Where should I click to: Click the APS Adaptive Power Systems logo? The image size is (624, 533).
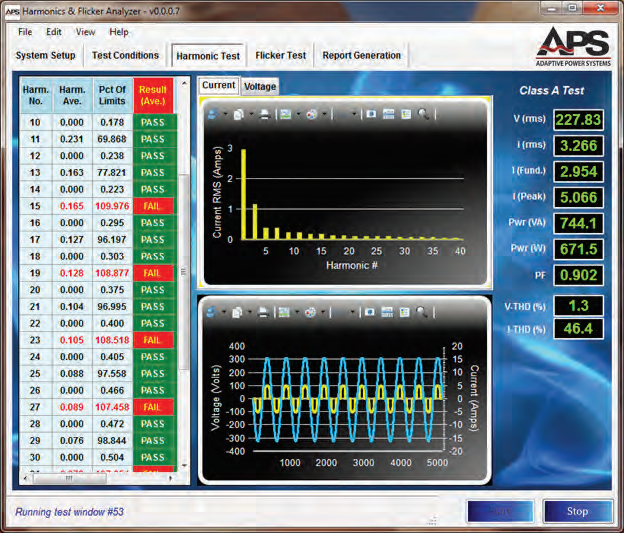coord(573,47)
